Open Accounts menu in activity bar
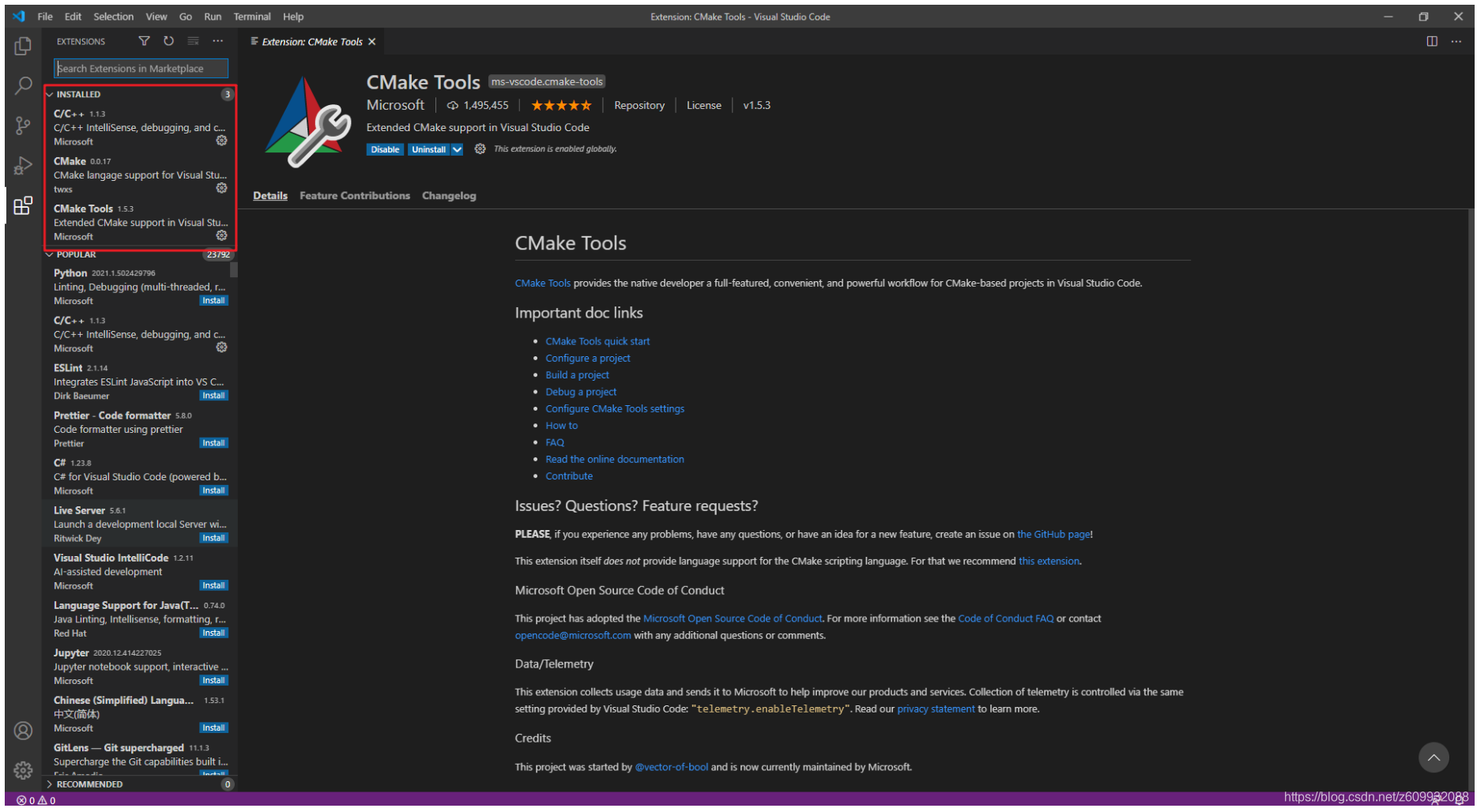The height and width of the screenshot is (812, 1477). [x=23, y=731]
